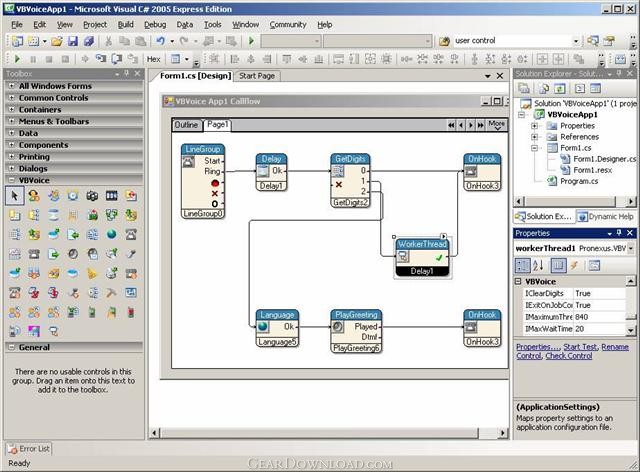Select the Pointer tool in VBVoice toolbox

(x=14, y=196)
